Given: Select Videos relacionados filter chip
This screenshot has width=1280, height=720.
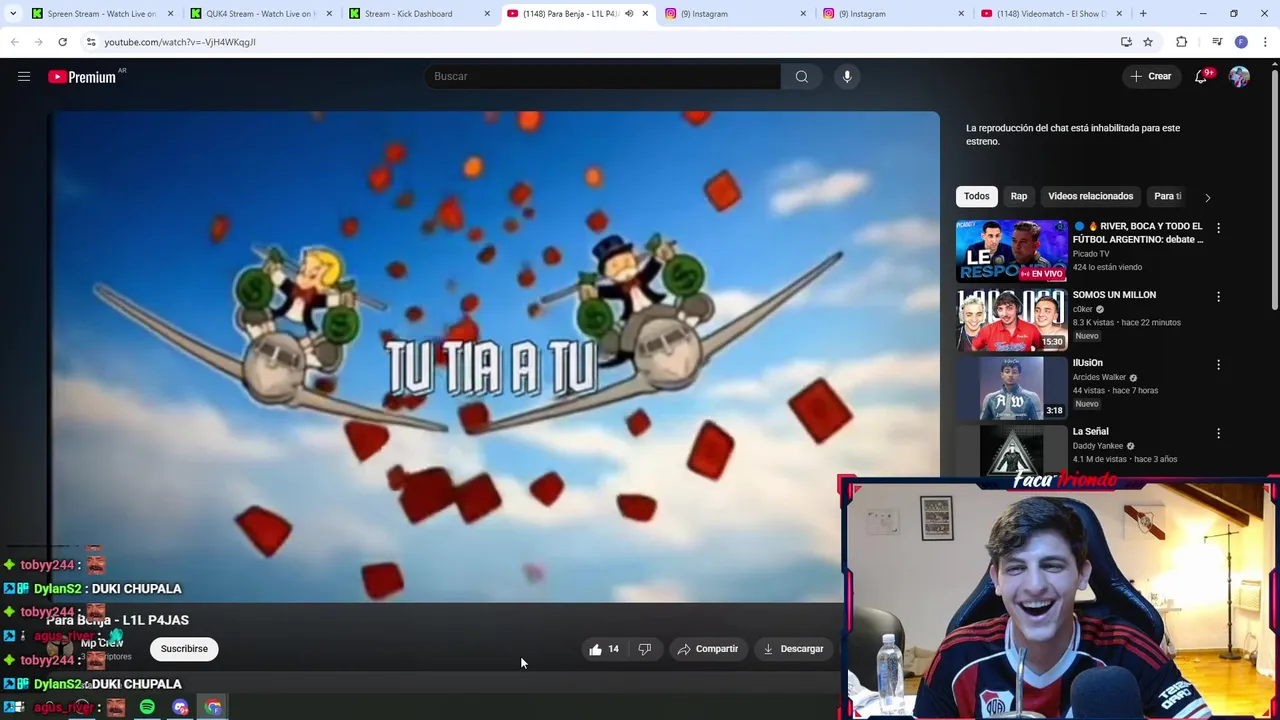Looking at the screenshot, I should pos(1090,196).
